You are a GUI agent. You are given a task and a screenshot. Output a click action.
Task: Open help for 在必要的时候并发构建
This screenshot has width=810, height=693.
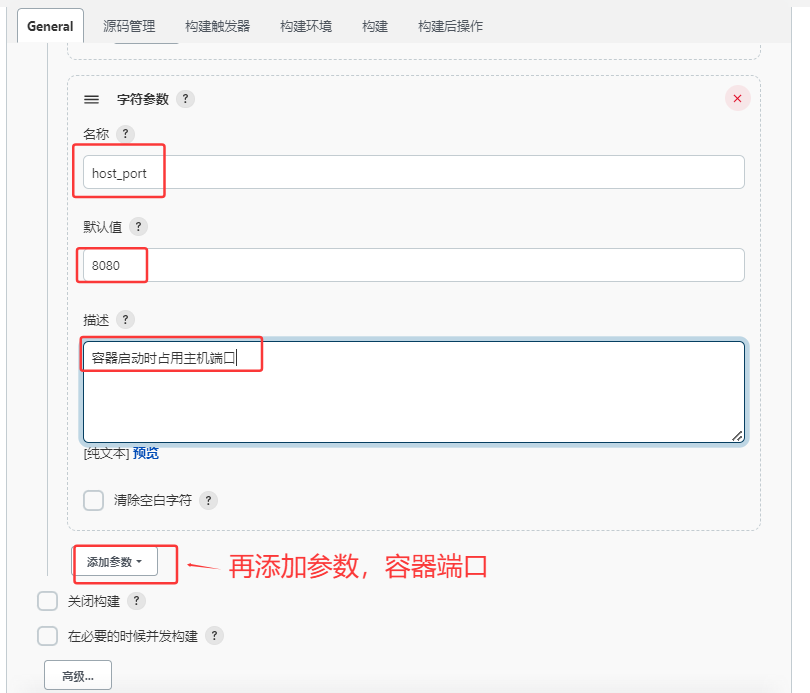[213, 635]
